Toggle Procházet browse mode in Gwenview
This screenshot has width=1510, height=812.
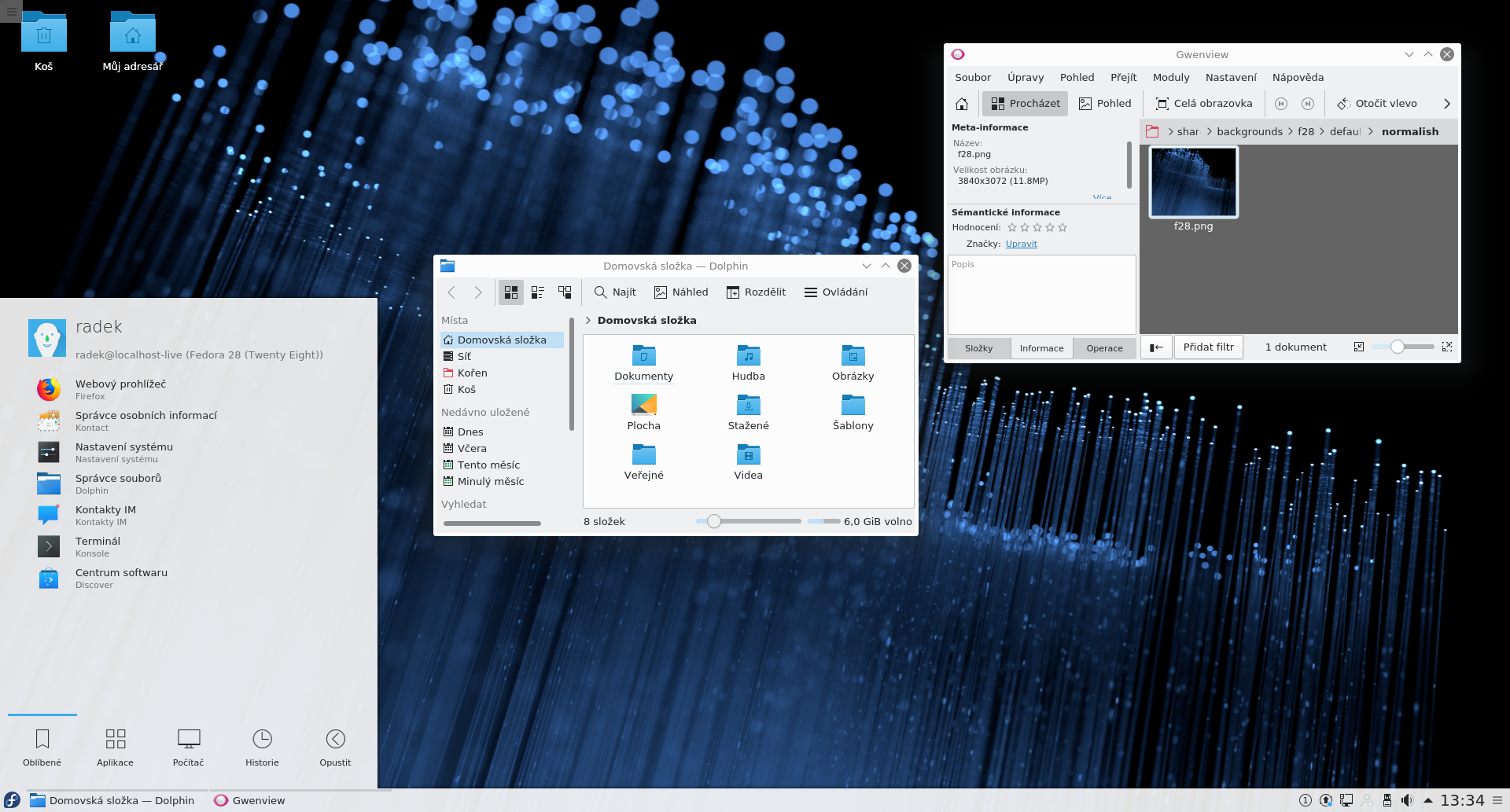(x=1025, y=104)
